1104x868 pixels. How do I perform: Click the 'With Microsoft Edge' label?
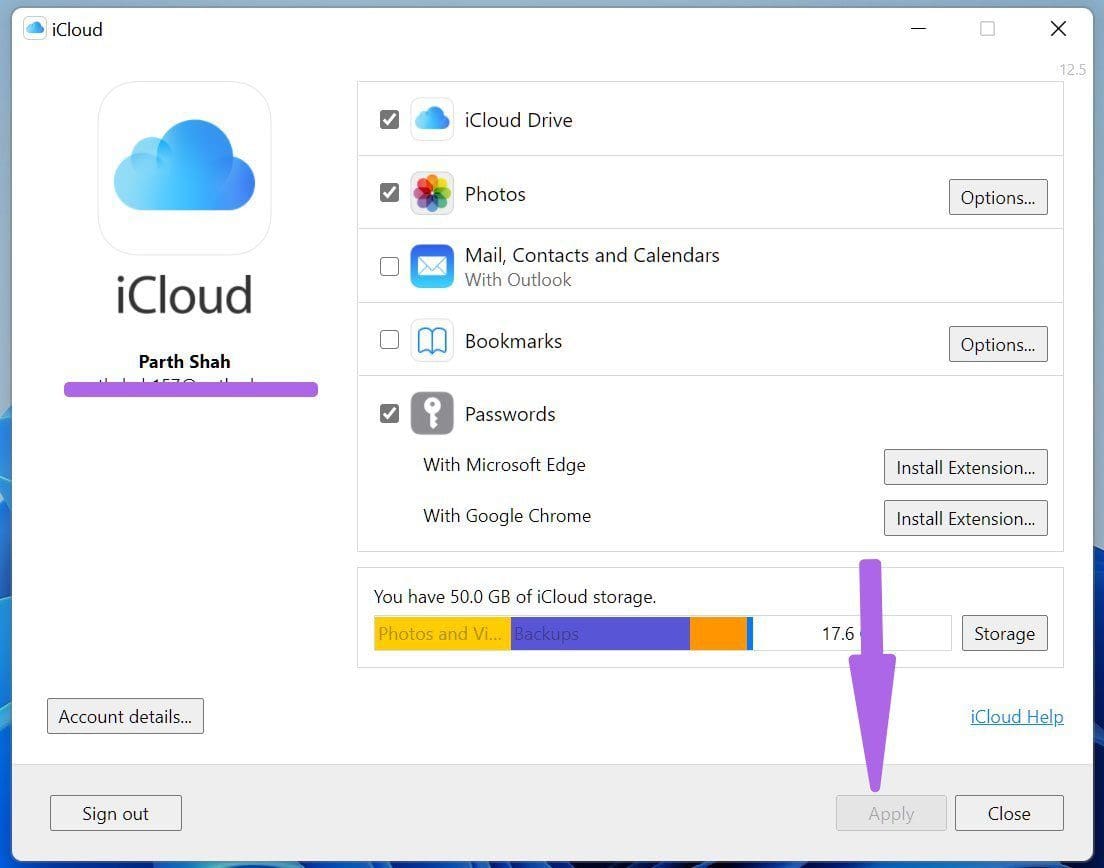pos(504,465)
